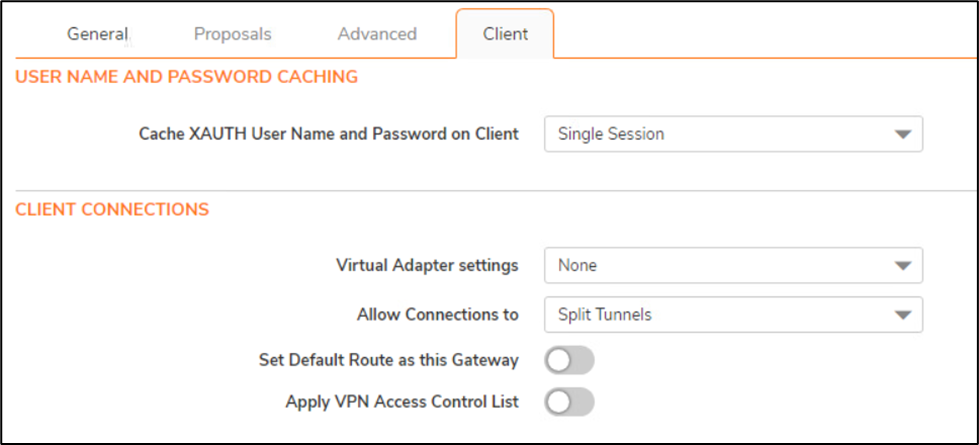The height and width of the screenshot is (445, 979).
Task: Click the Client Connections section heading
Action: point(112,210)
